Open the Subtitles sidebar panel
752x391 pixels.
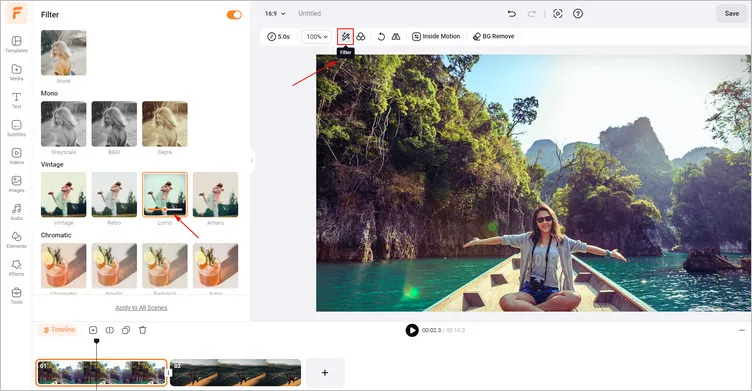(x=16, y=128)
